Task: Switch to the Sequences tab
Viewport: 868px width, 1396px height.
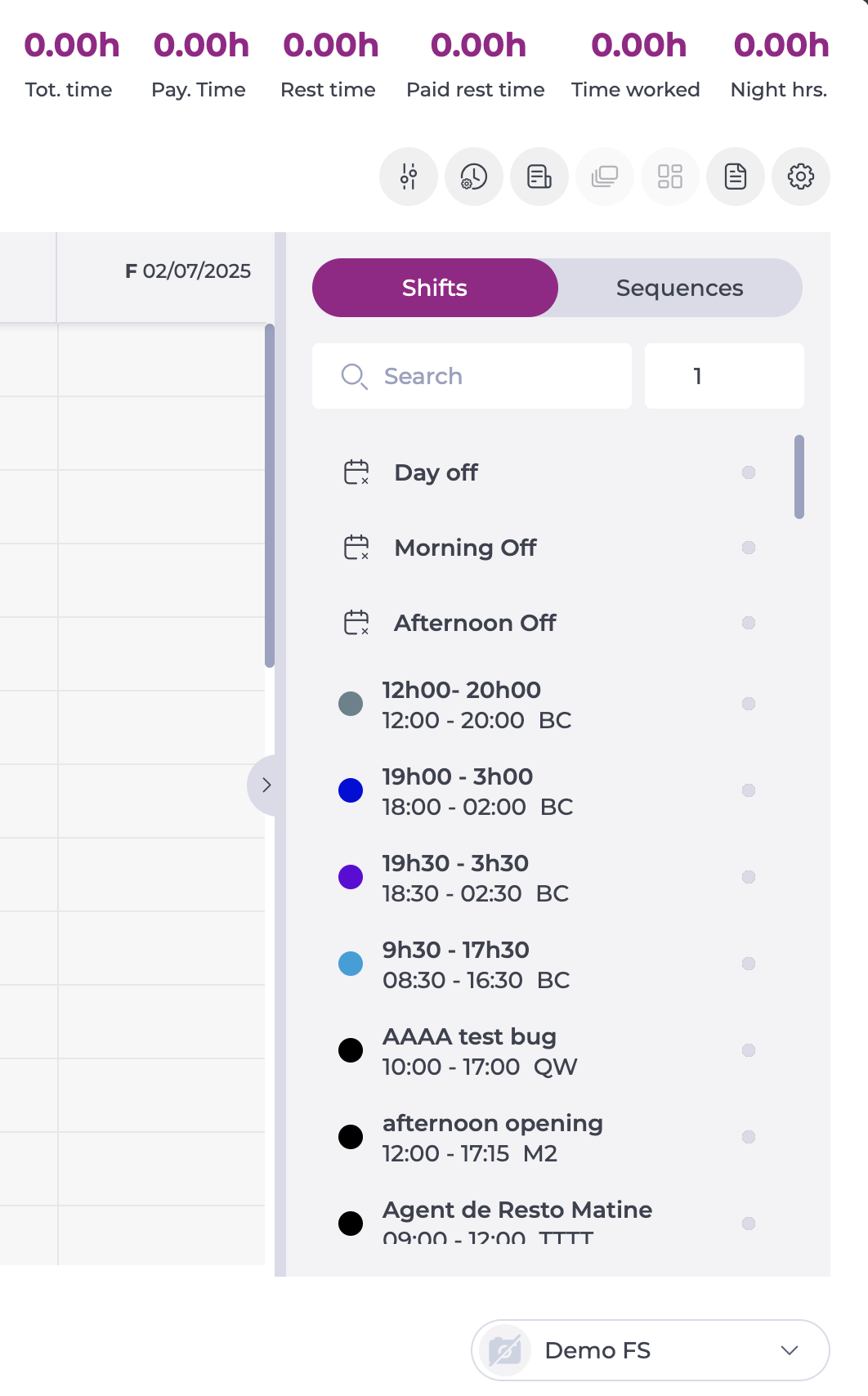Action: tap(679, 288)
